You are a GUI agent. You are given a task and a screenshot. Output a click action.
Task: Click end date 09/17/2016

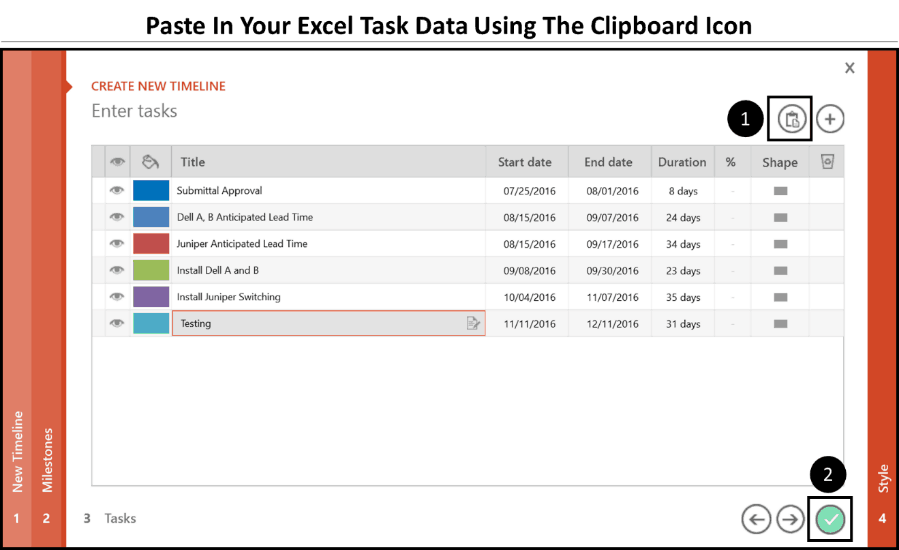coord(612,244)
